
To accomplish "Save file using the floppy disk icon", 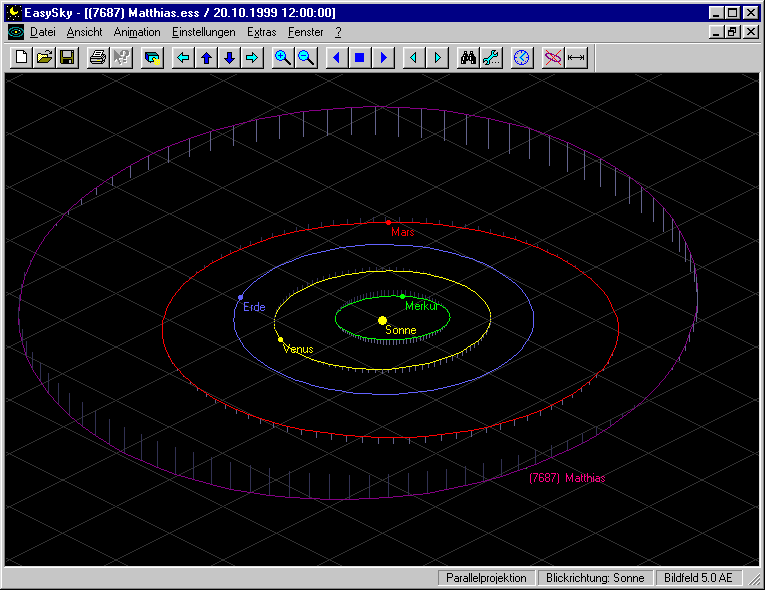I will (67, 58).
